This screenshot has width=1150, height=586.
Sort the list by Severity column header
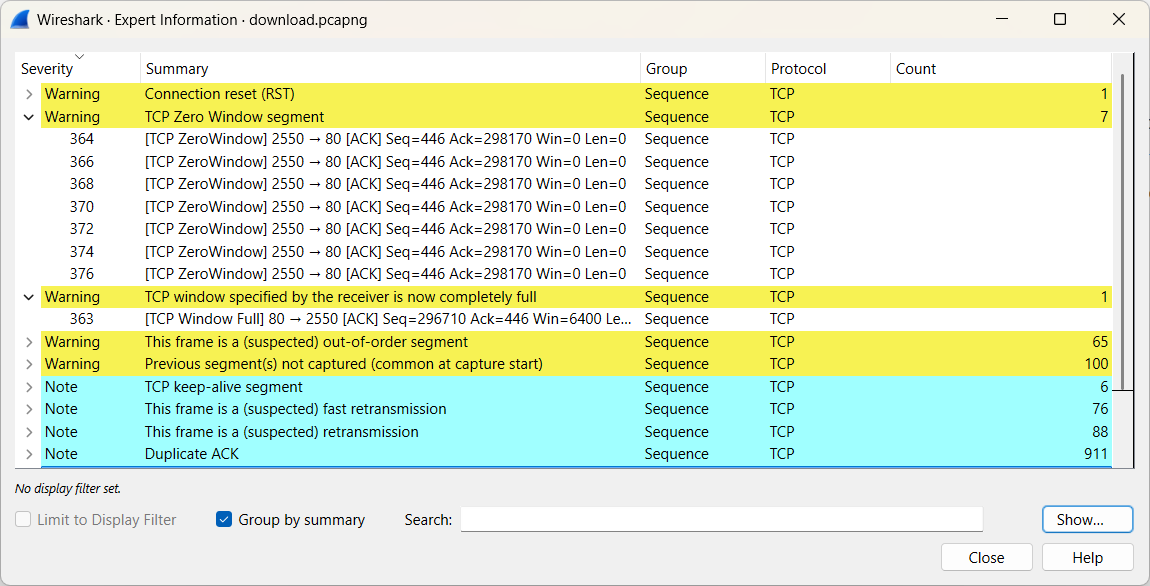tap(47, 69)
